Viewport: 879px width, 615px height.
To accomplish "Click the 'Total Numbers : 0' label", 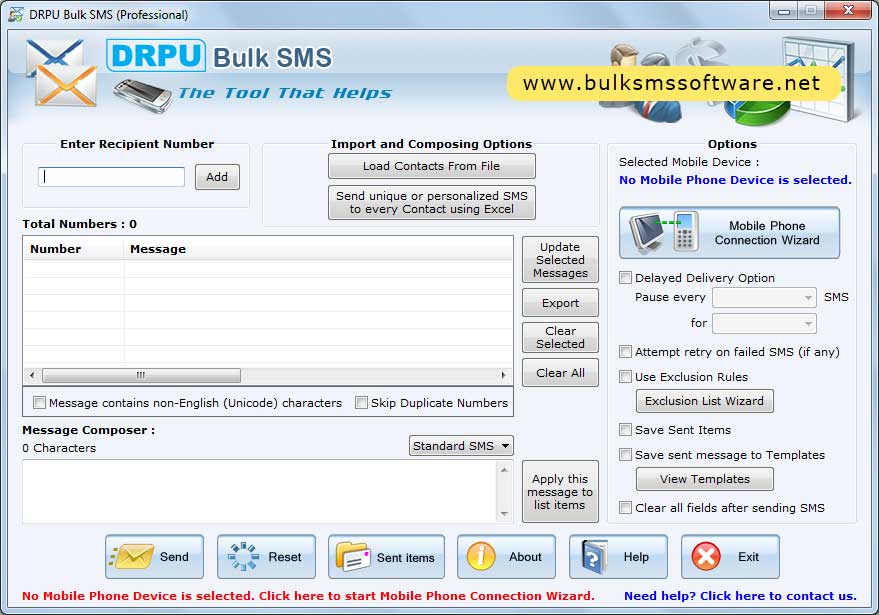I will [80, 224].
